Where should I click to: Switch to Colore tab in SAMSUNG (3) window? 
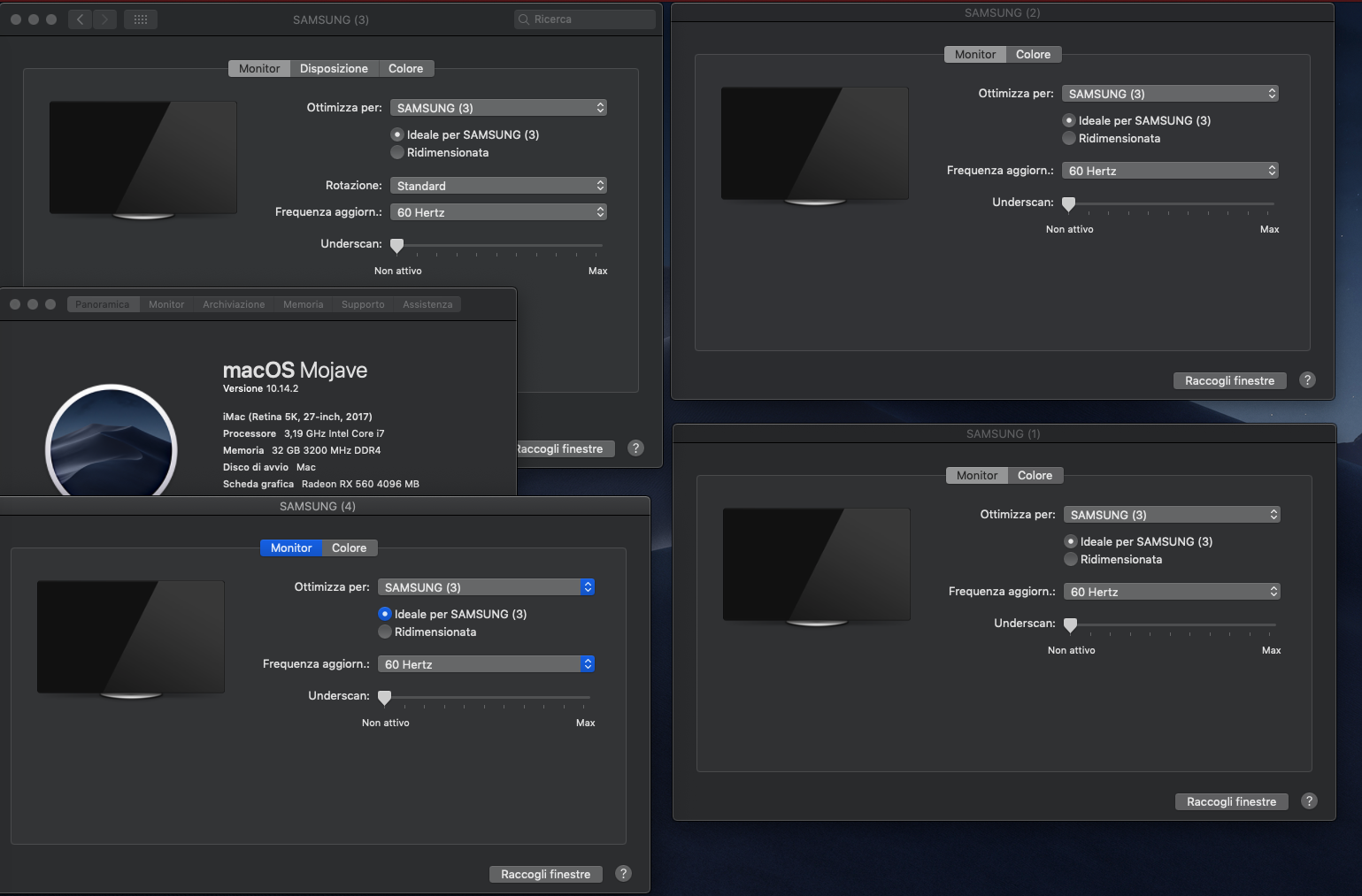coord(406,68)
